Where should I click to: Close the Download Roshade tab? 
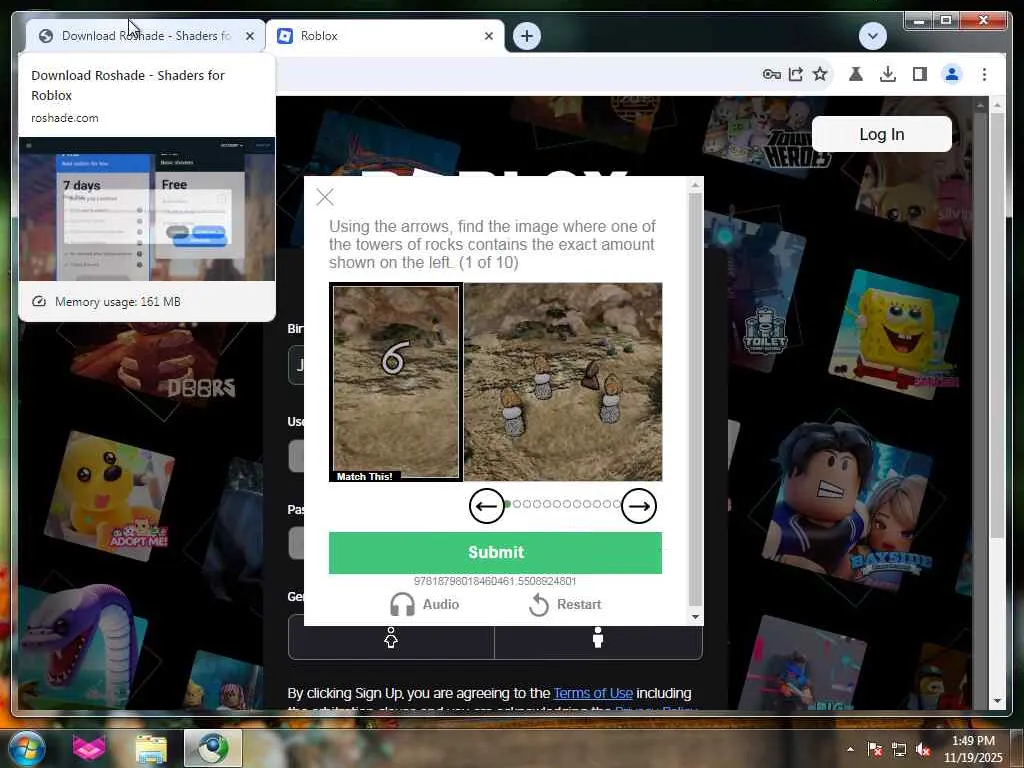pyautogui.click(x=249, y=36)
